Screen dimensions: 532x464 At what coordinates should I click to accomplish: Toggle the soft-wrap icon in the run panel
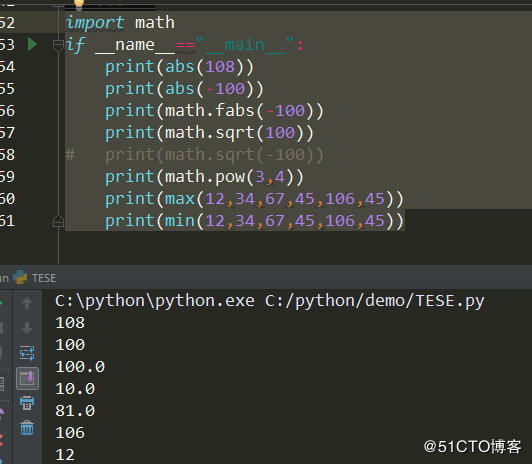tap(27, 353)
